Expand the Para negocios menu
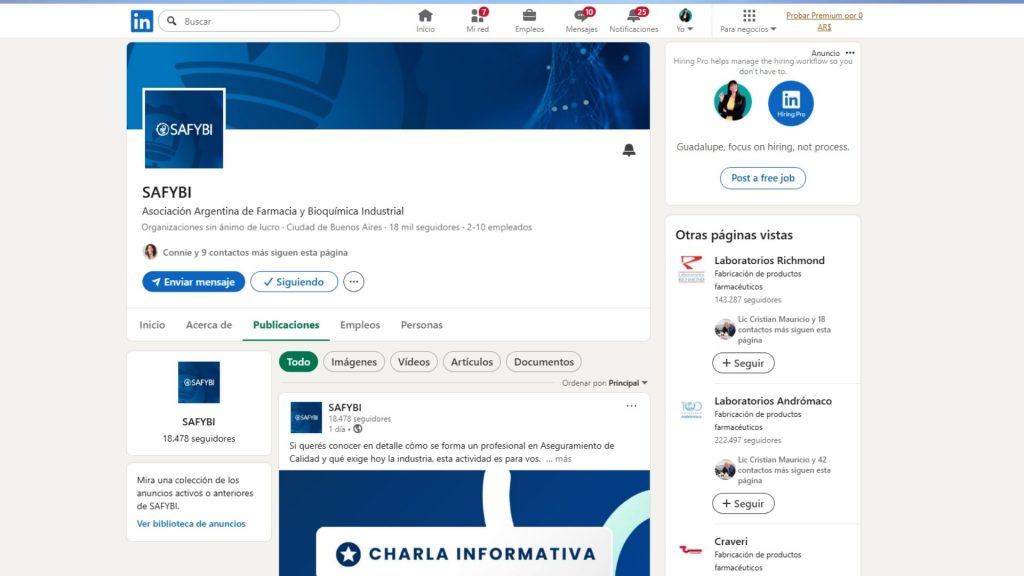Screen dimensions: 1024x576 coord(748,21)
